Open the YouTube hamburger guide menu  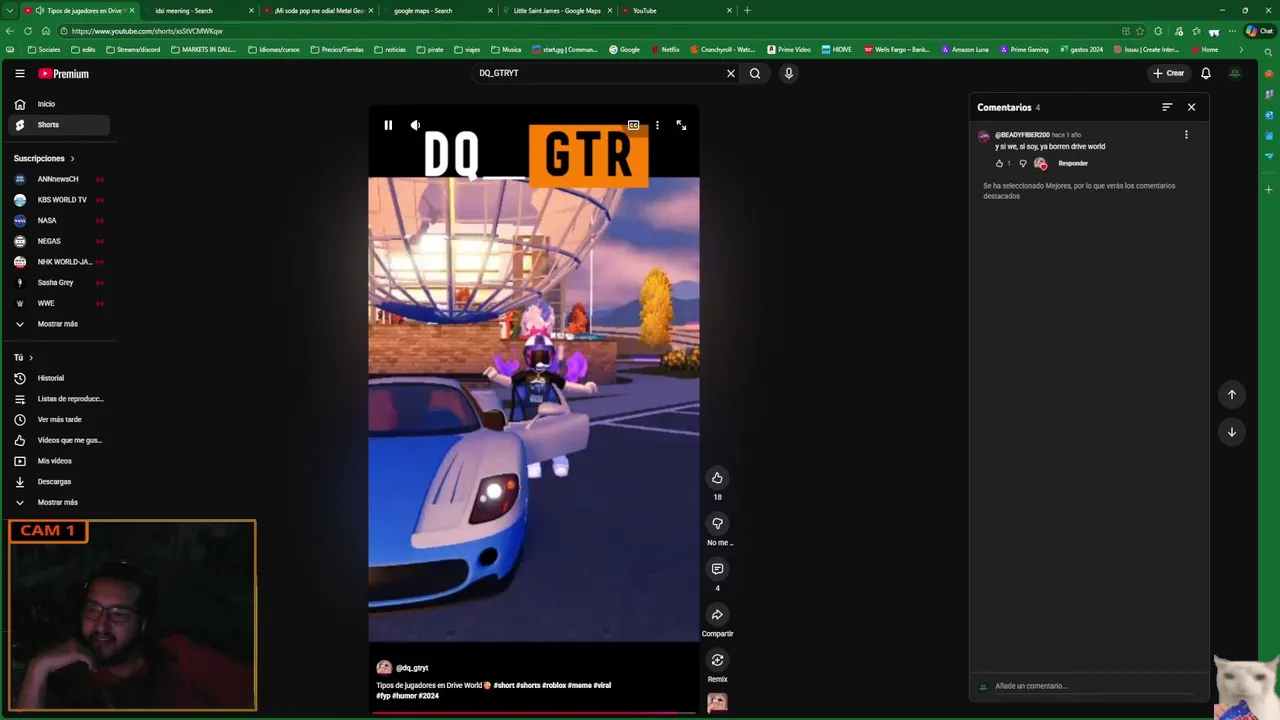19,73
